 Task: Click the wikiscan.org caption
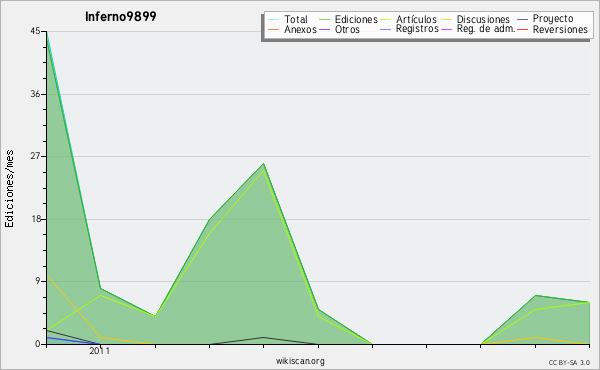[300, 361]
